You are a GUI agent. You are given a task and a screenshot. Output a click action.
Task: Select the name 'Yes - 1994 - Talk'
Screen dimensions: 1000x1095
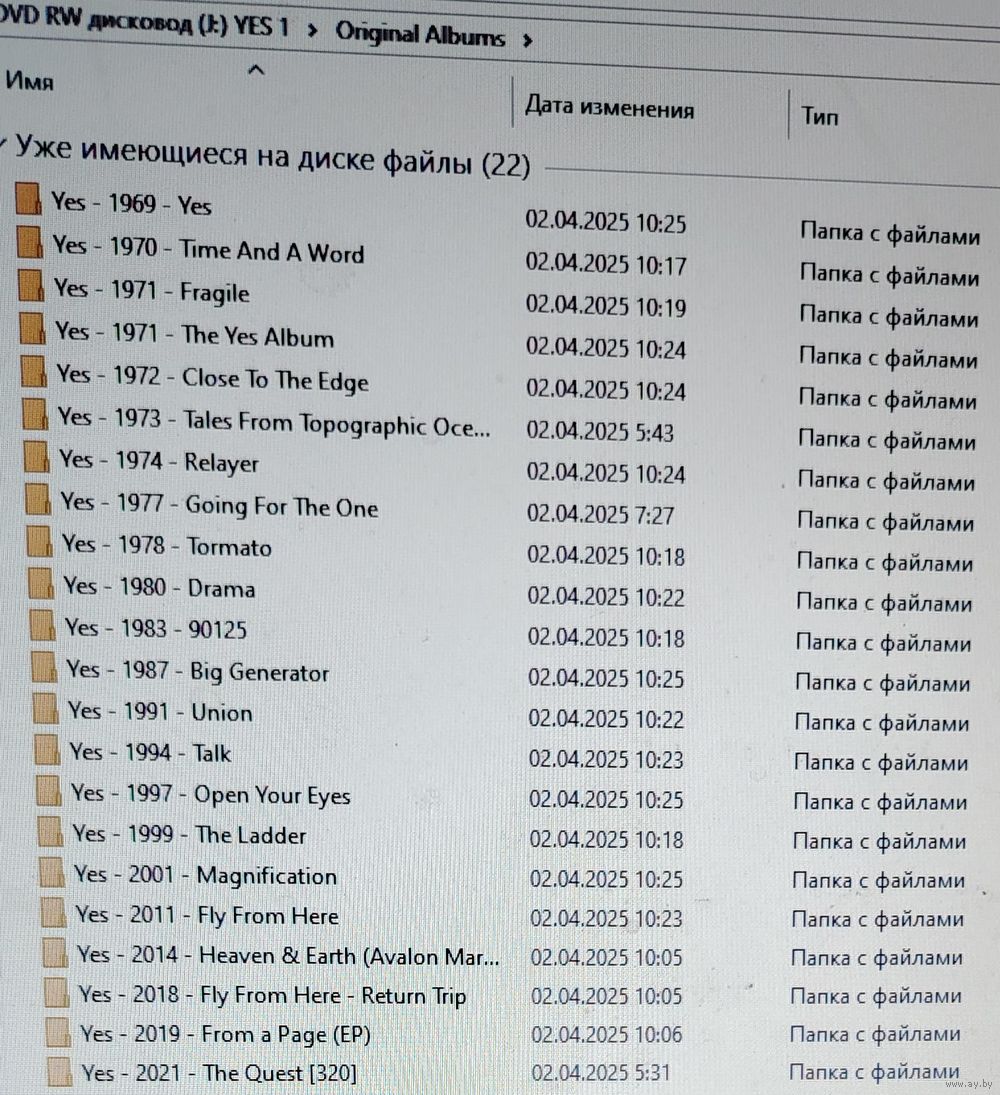pyautogui.click(x=149, y=753)
